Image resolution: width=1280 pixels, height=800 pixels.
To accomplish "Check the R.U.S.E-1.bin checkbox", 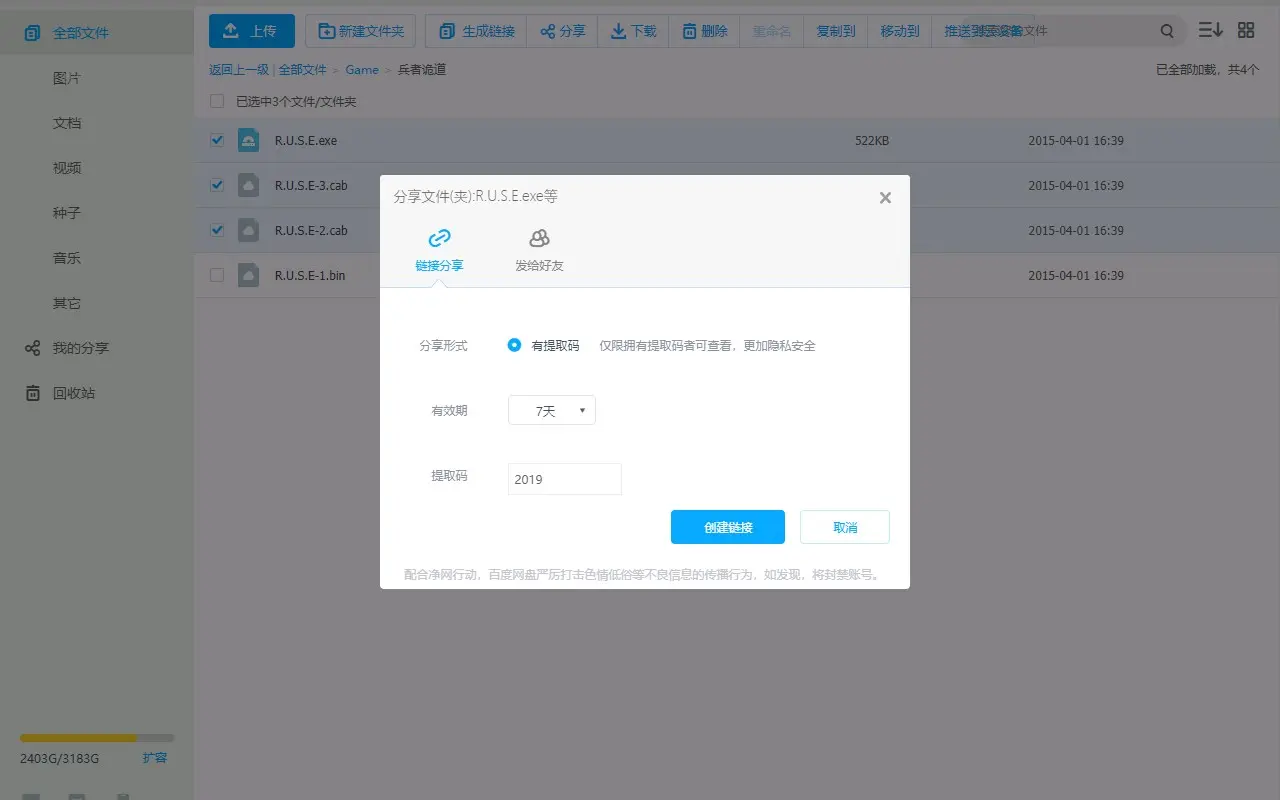I will point(216,275).
